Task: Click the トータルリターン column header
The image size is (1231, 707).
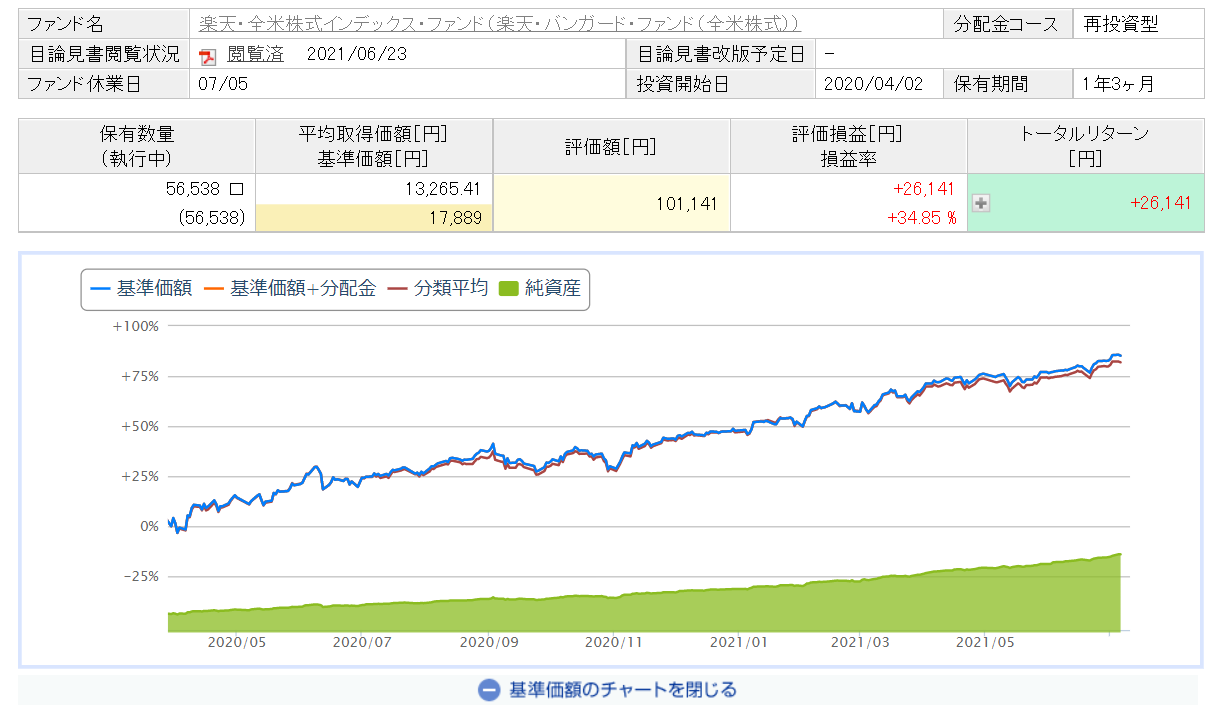Action: pyautogui.click(x=1085, y=146)
